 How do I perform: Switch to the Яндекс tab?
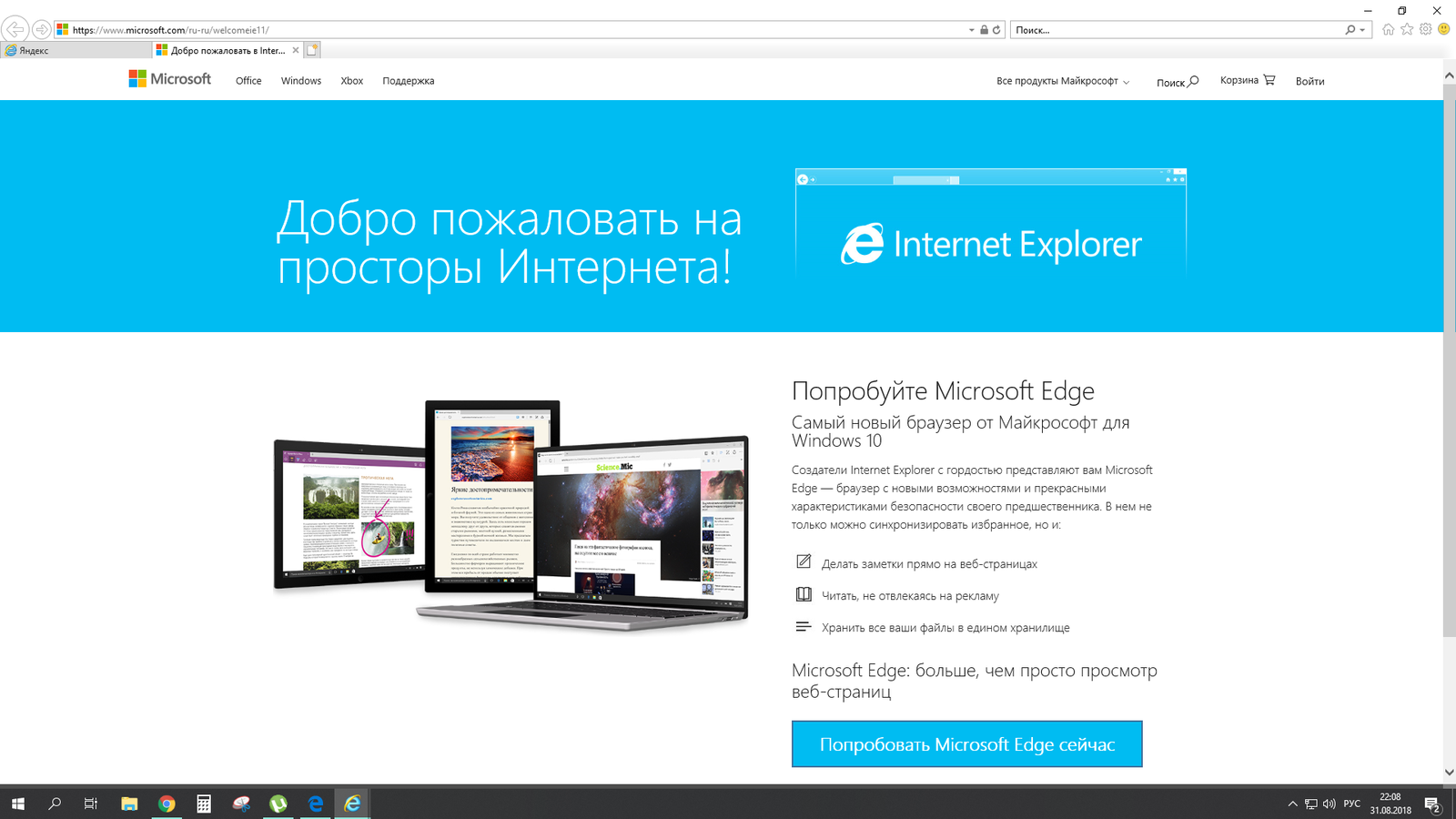pos(76,50)
